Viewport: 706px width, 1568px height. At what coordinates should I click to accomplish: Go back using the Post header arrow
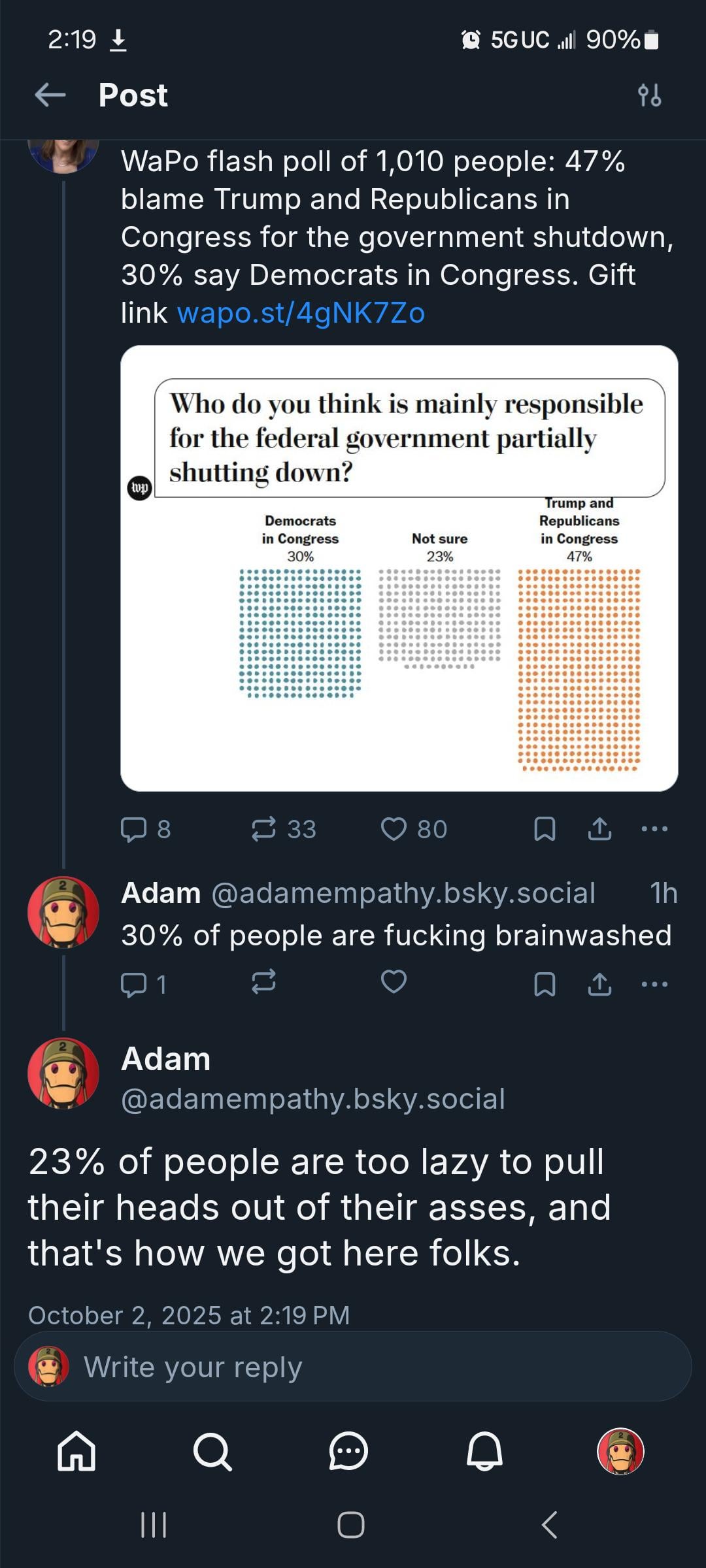tap(50, 95)
